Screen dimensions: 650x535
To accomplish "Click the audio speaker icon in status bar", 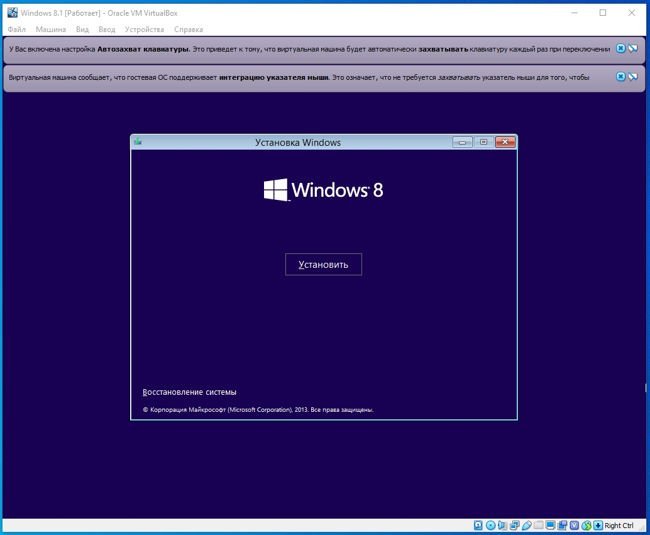I will 502,525.
